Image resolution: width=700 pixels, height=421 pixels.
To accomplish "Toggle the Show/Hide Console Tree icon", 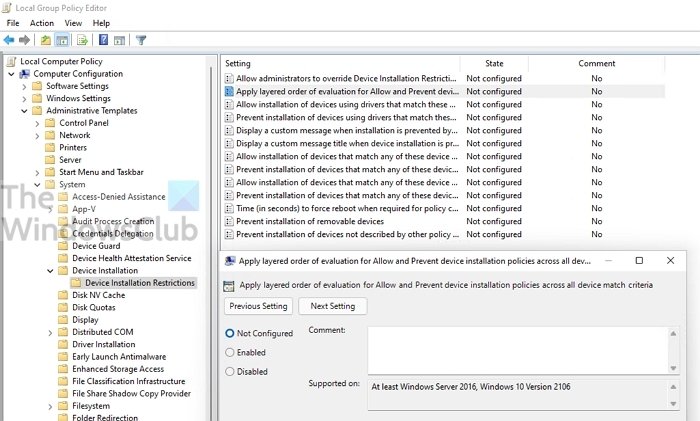I will point(62,40).
